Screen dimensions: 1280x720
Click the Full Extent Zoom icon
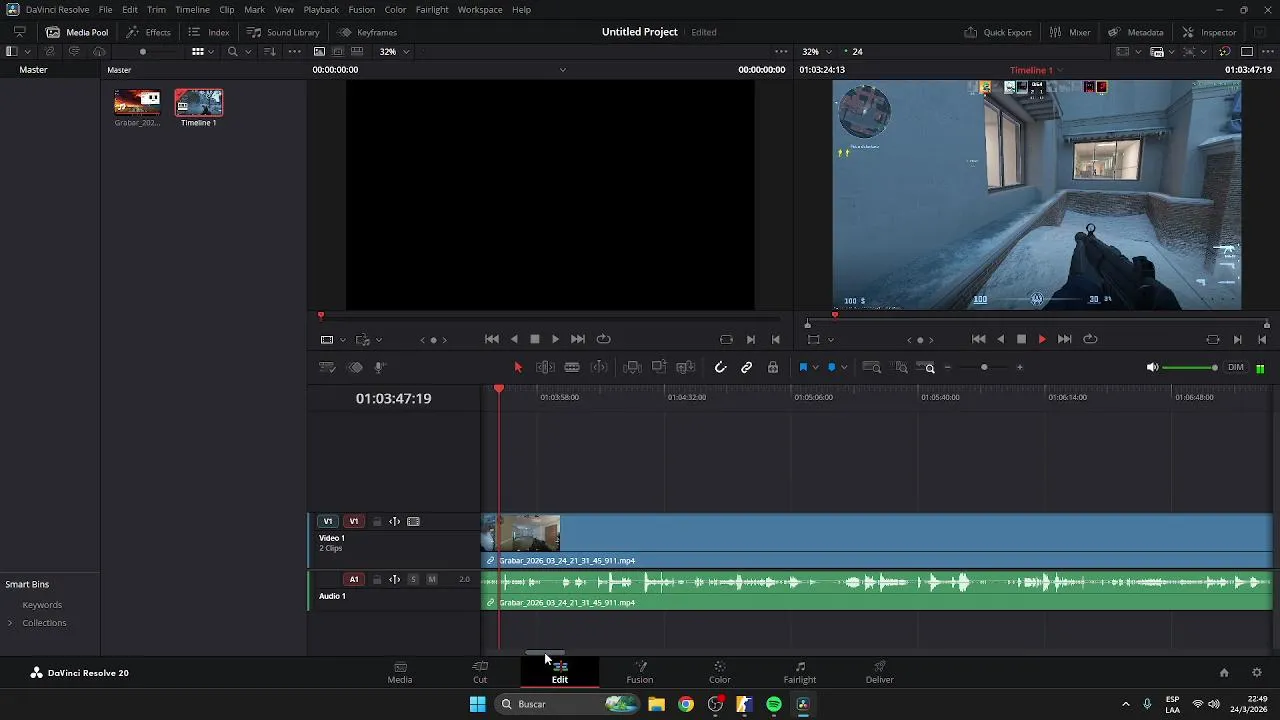coord(872,367)
